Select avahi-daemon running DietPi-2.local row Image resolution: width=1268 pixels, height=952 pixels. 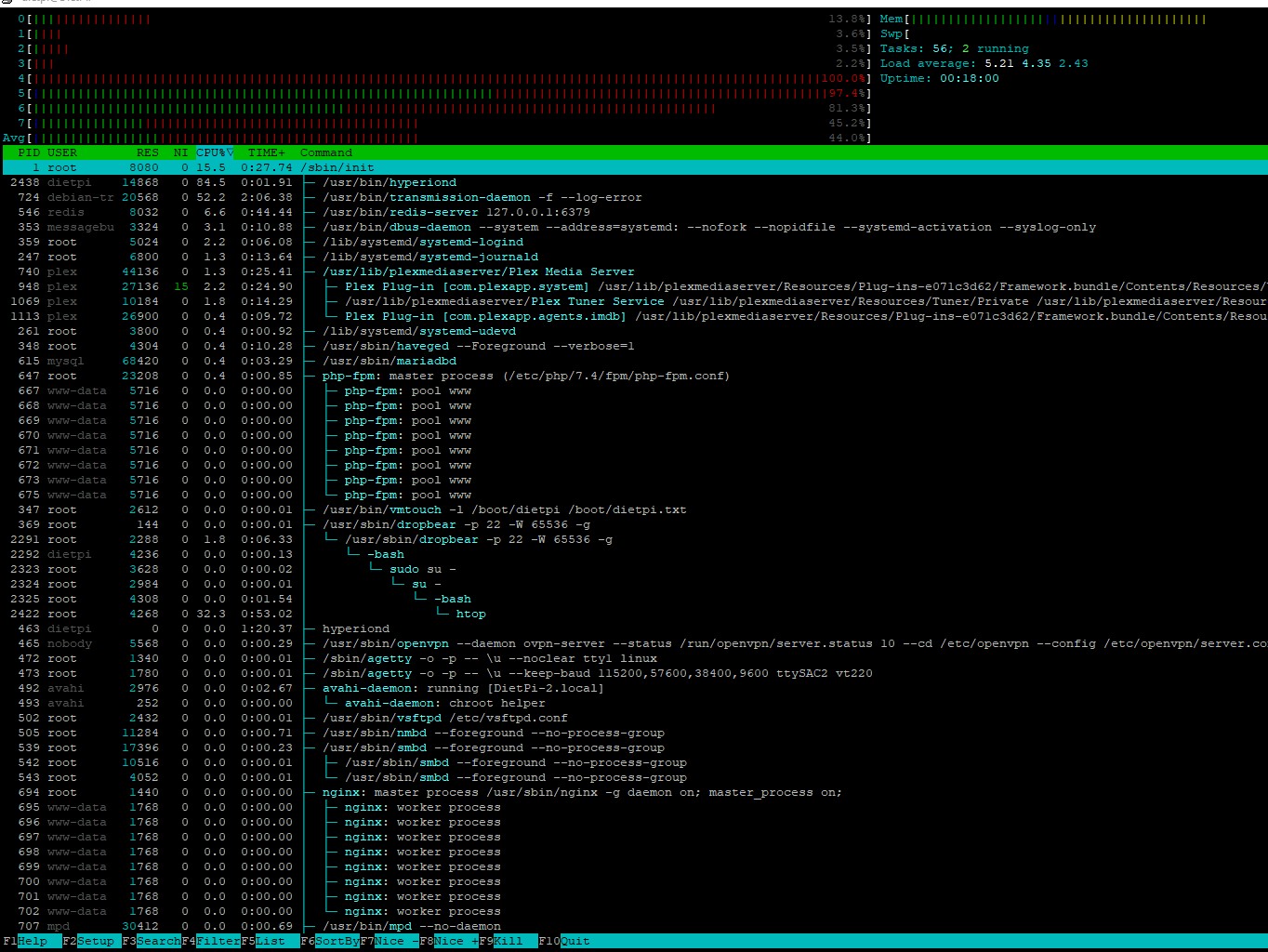coord(634,688)
